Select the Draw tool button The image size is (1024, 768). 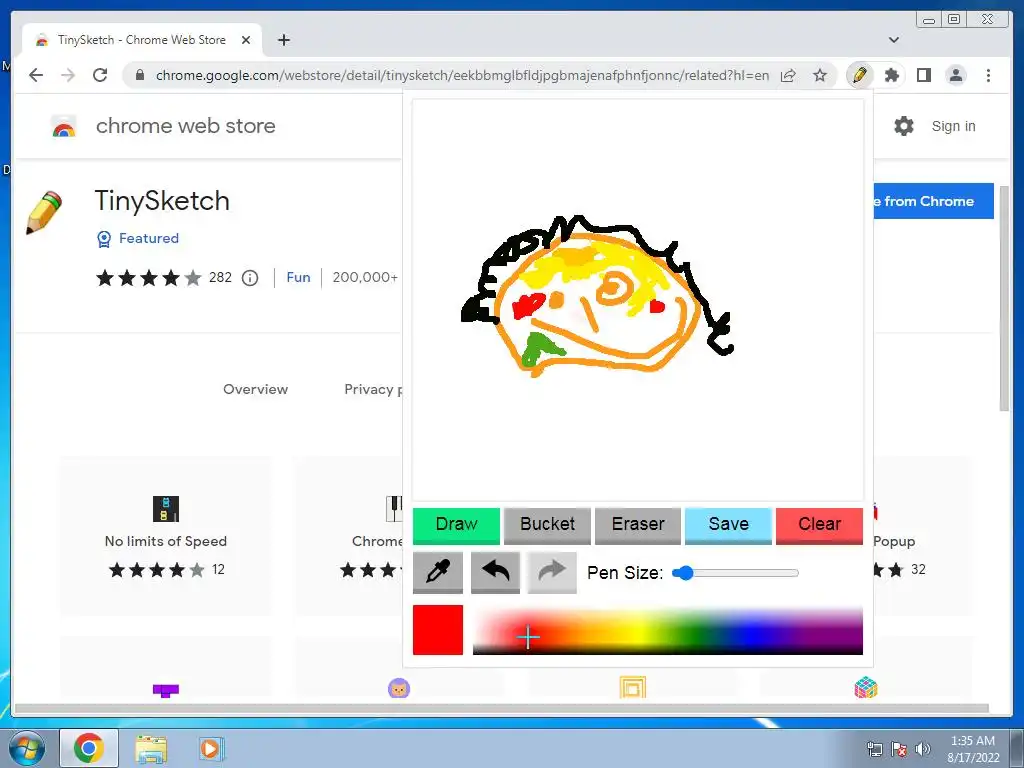(x=456, y=525)
